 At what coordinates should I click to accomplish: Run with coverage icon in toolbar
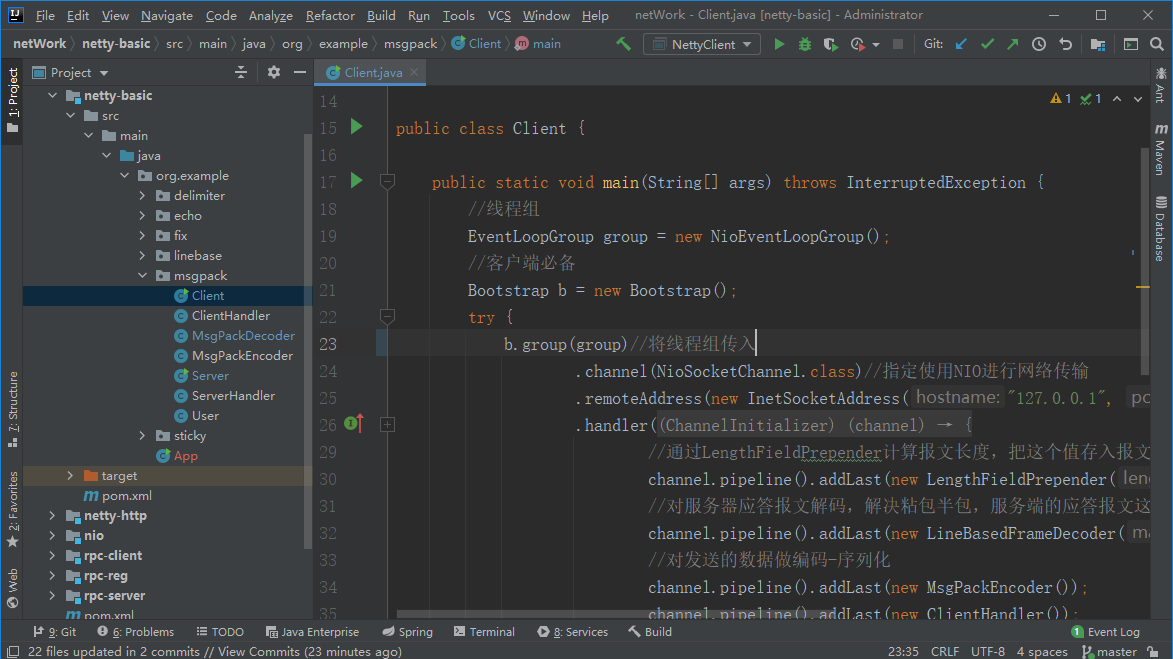coord(830,44)
